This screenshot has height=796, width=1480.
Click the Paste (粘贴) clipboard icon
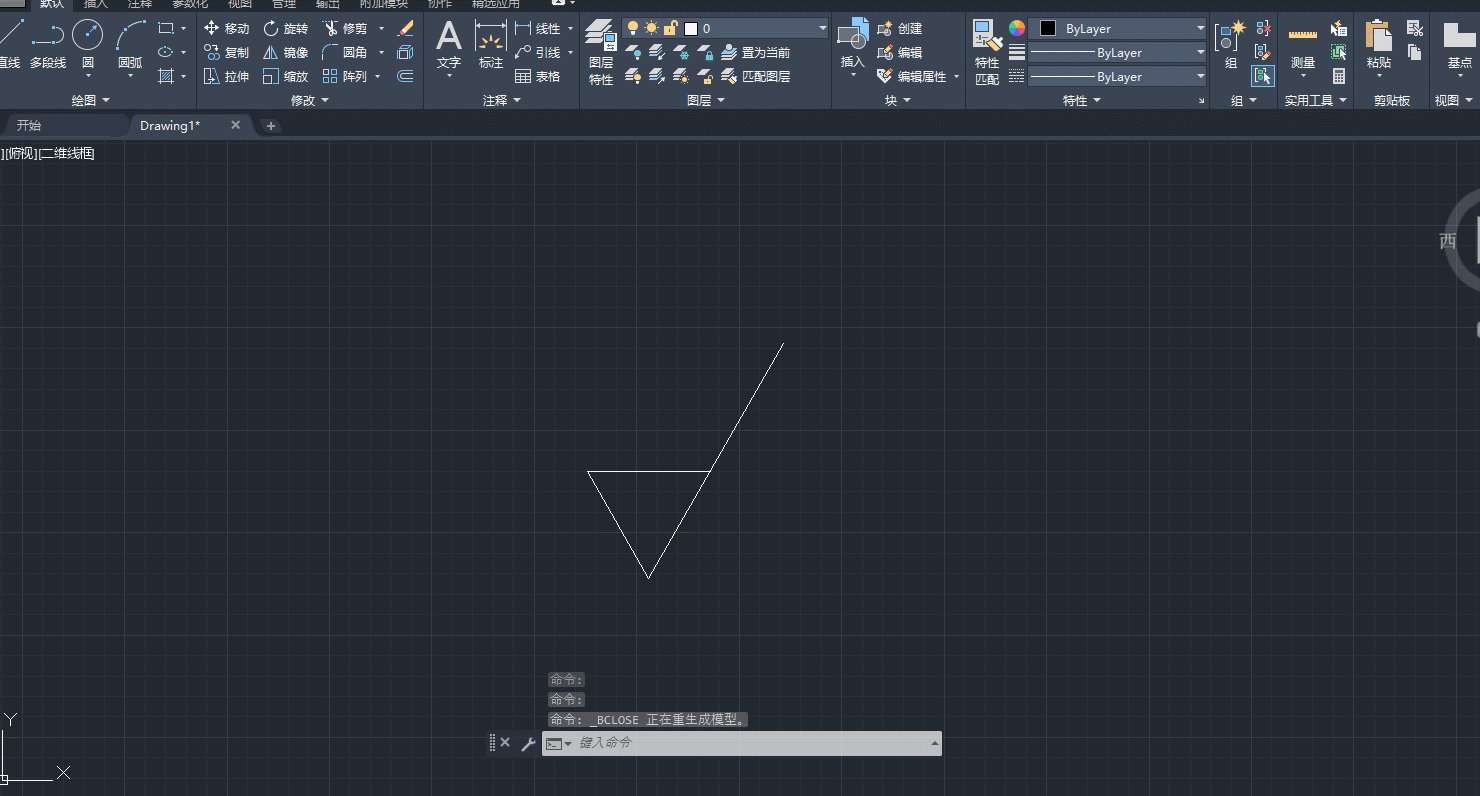pyautogui.click(x=1379, y=36)
